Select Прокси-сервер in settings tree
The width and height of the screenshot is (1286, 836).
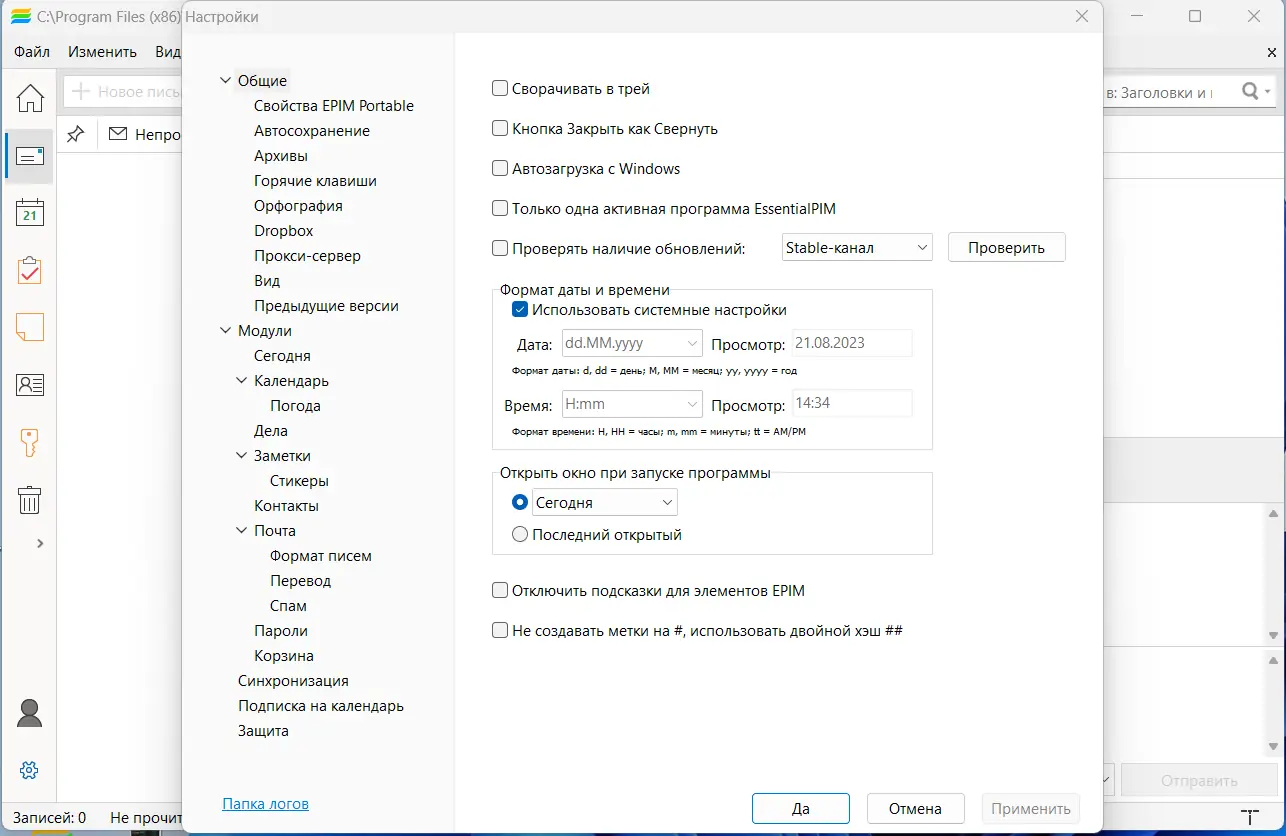point(307,256)
